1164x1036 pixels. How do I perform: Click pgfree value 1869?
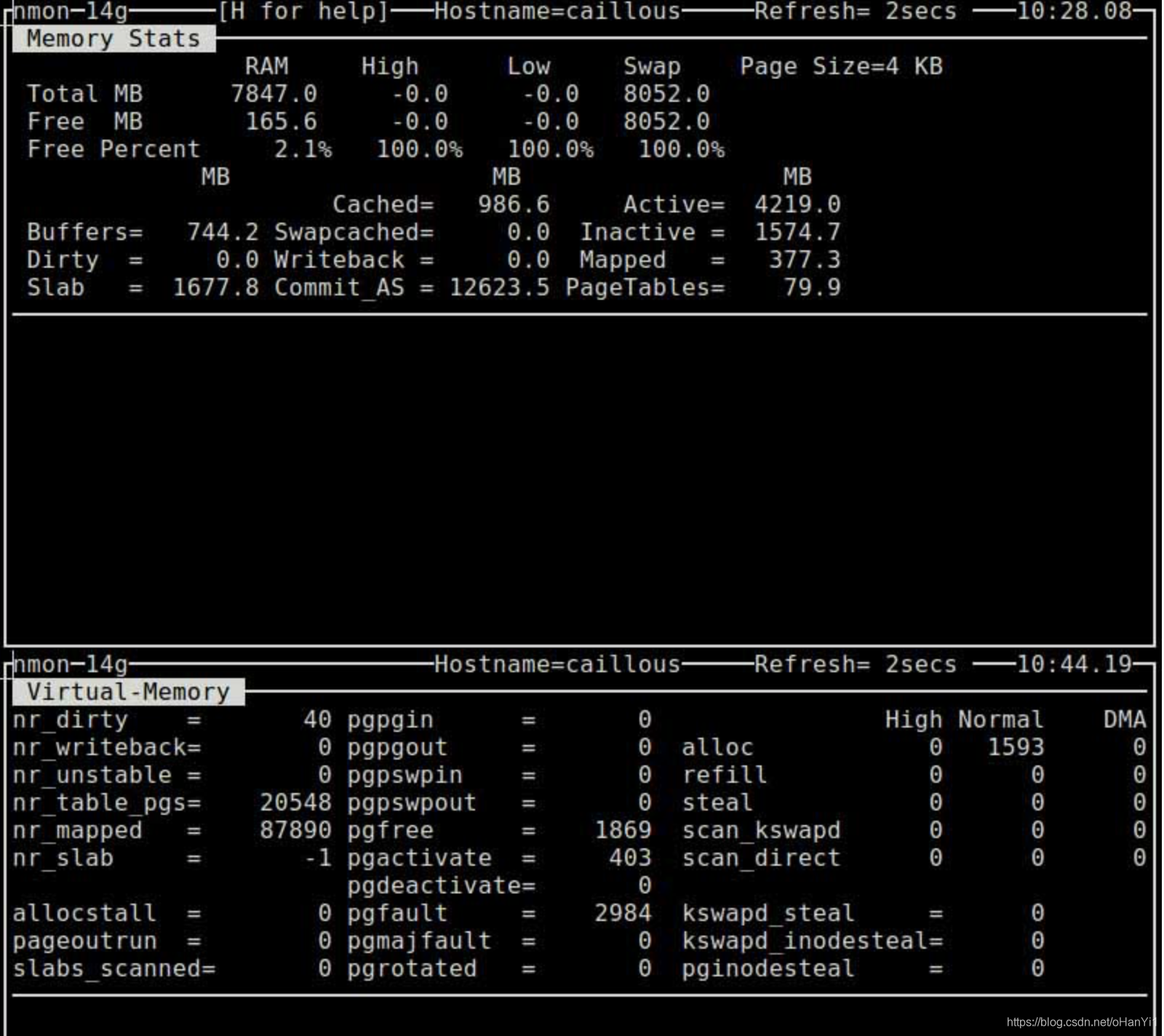(623, 830)
